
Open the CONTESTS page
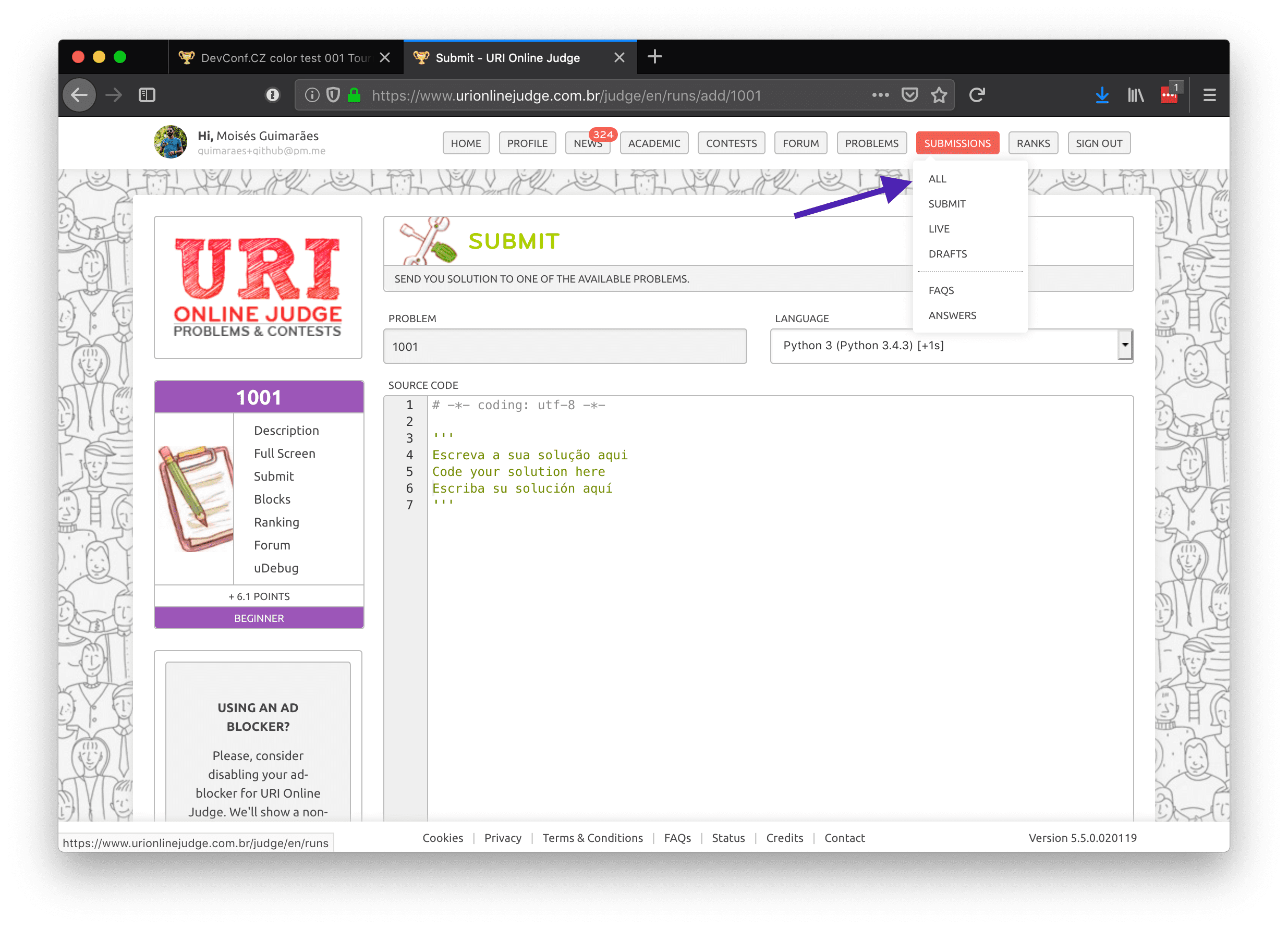[x=731, y=143]
